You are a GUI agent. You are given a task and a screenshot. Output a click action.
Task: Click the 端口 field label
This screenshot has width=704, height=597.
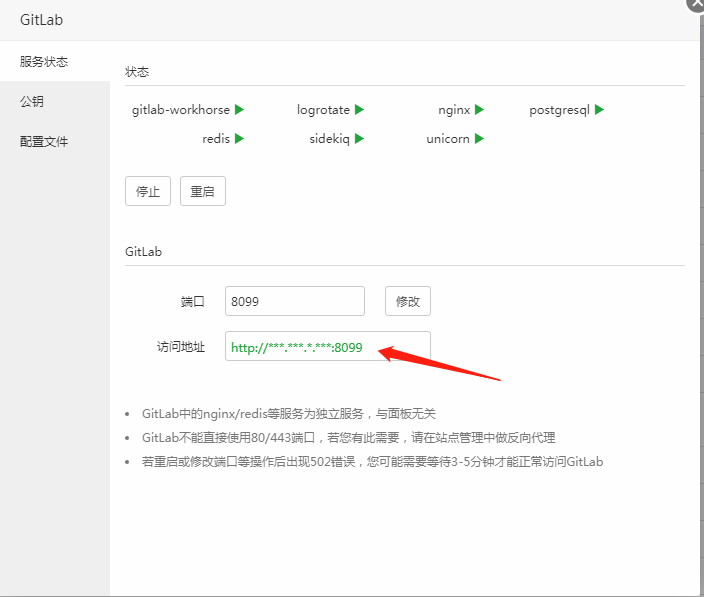193,301
